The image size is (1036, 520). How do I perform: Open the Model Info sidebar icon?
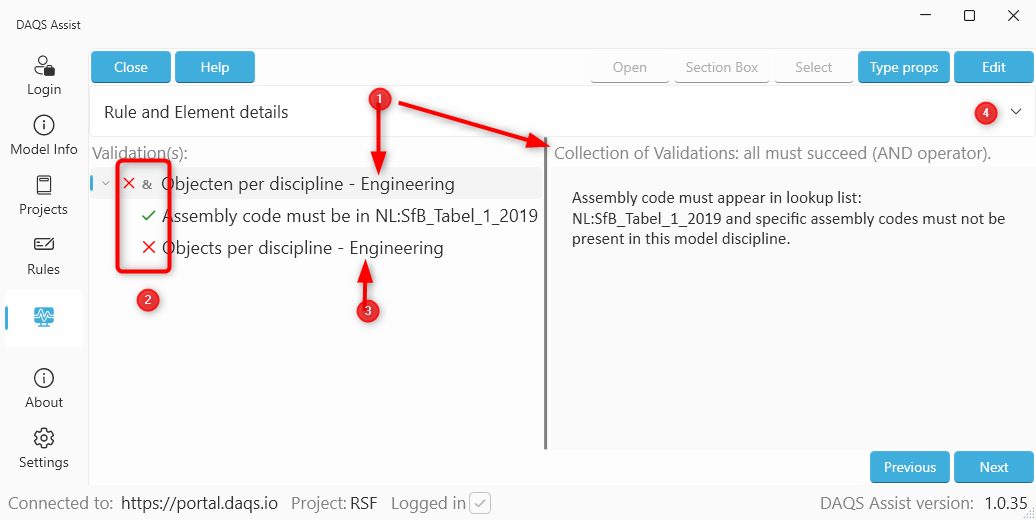coord(44,126)
